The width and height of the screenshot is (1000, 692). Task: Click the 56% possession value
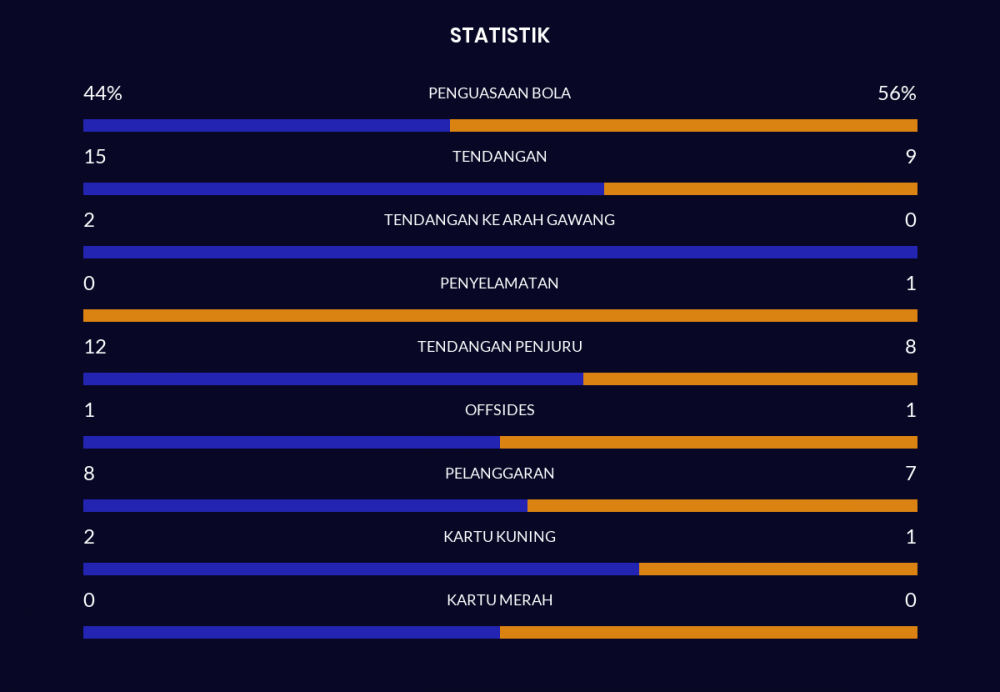[x=896, y=93]
